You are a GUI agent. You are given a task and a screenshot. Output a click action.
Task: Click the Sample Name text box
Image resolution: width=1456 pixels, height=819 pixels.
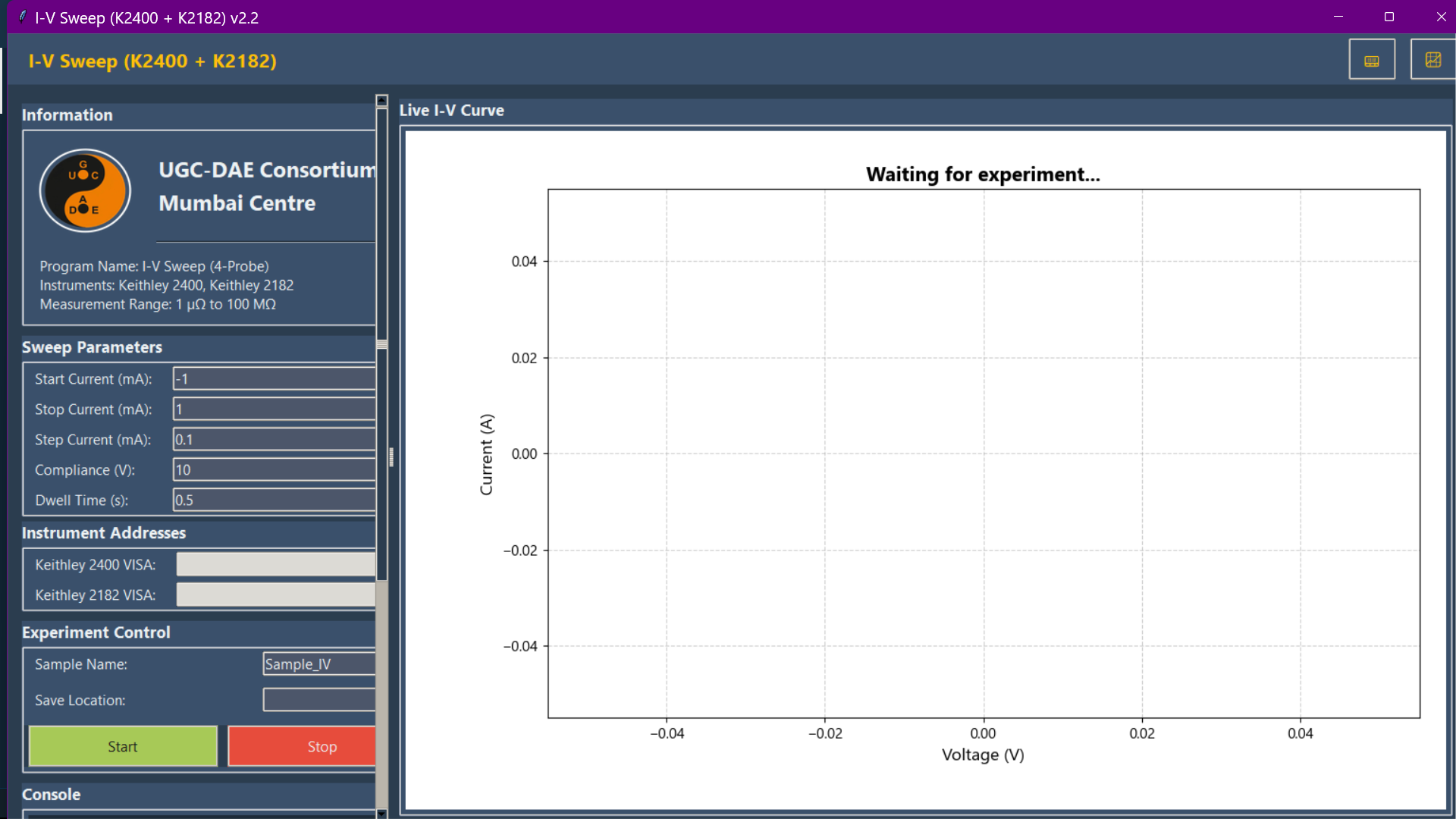point(318,664)
